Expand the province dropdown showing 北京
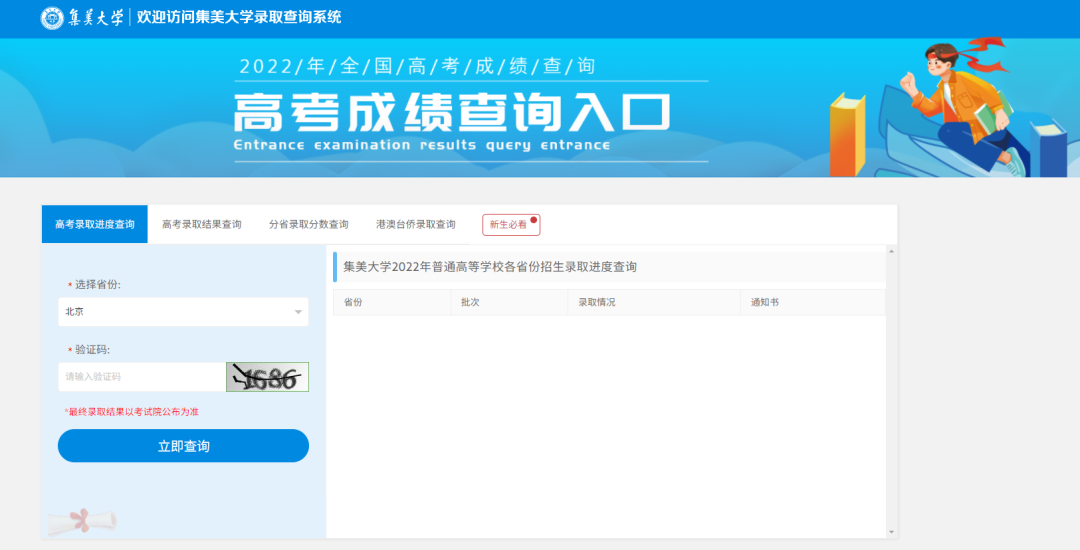 pos(183,312)
